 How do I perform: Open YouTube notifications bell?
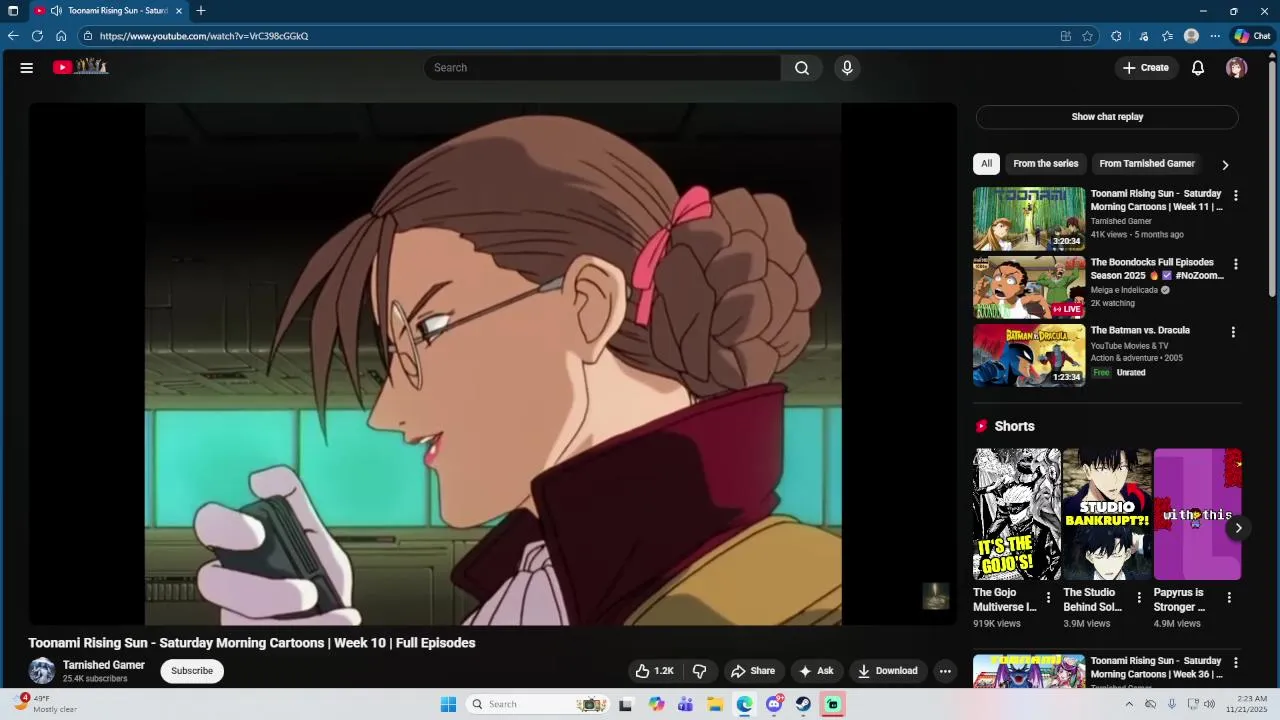pos(1198,68)
